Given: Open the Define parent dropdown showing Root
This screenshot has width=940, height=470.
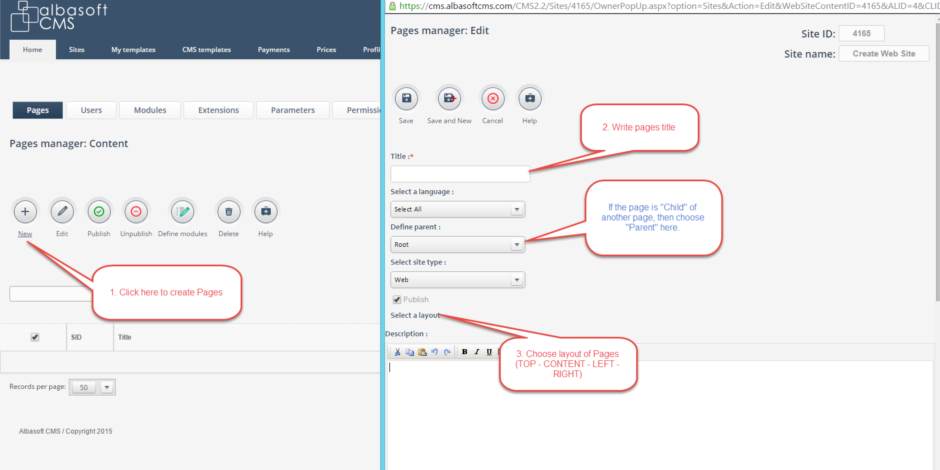Looking at the screenshot, I should pyautogui.click(x=458, y=245).
